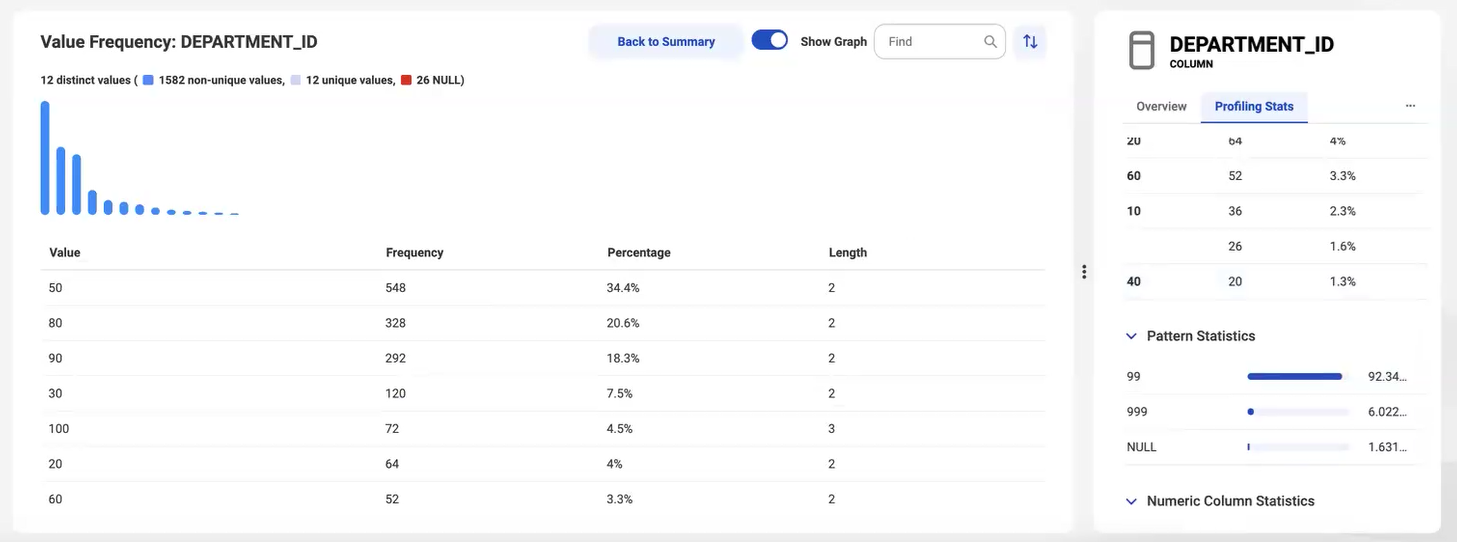Switch to the Overview tab
This screenshot has height=542, width=1457.
pyautogui.click(x=1161, y=106)
